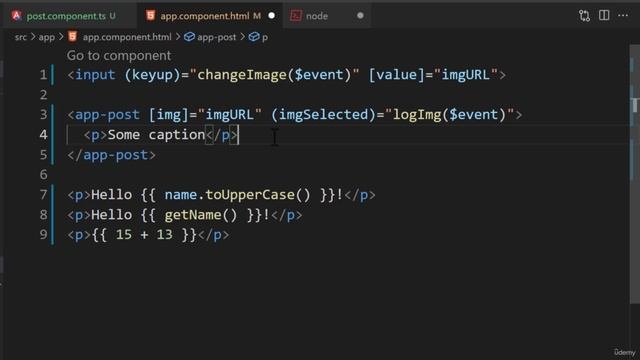Viewport: 640px width, 360px height.
Task: Click the HTML icon in the breadcrumb
Action: point(73,37)
